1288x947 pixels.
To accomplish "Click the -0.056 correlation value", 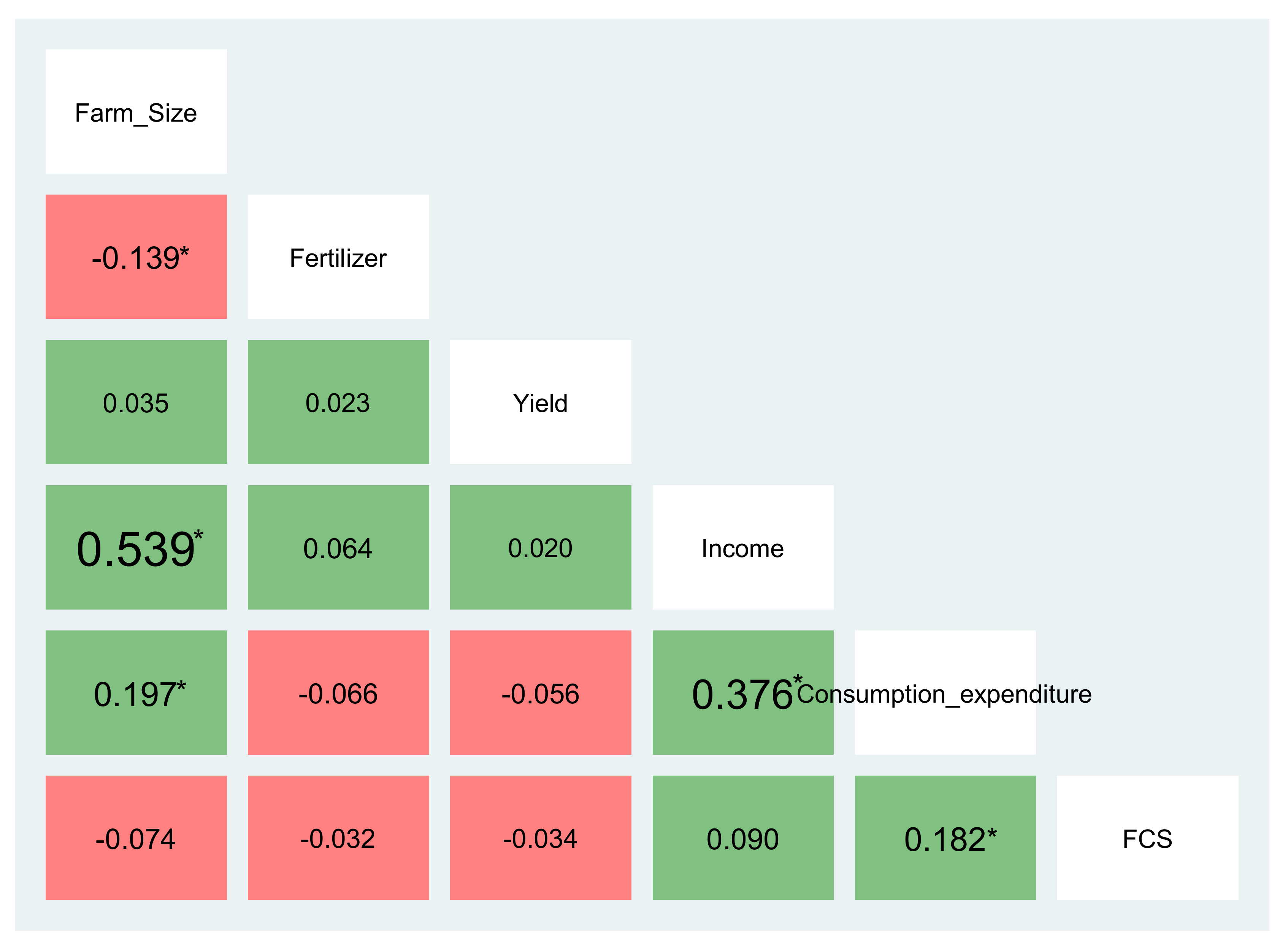I will (x=540, y=693).
